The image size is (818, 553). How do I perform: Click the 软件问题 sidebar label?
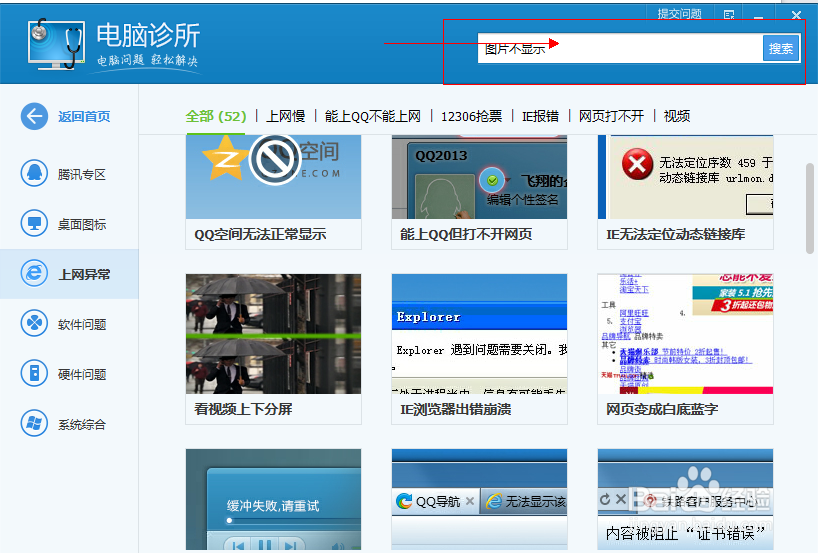82,324
